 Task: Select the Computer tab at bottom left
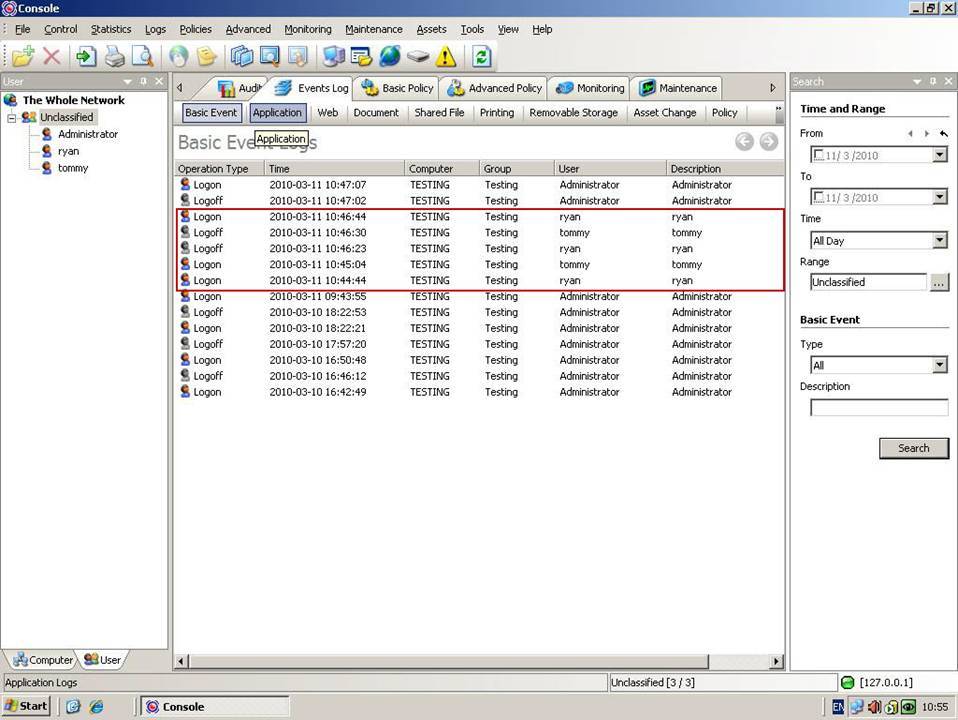coord(42,660)
